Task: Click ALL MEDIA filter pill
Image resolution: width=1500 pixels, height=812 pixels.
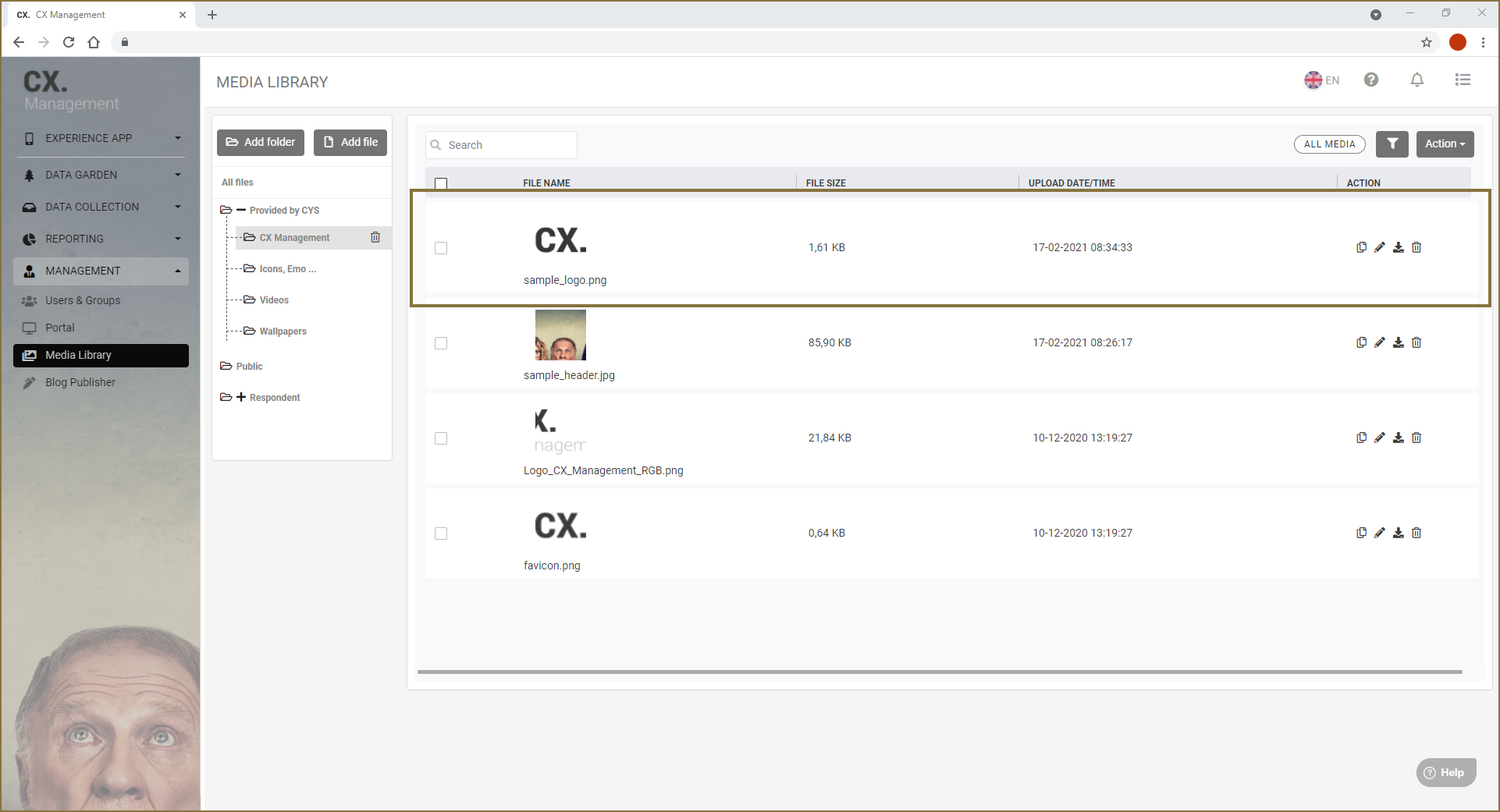Action: coord(1329,144)
